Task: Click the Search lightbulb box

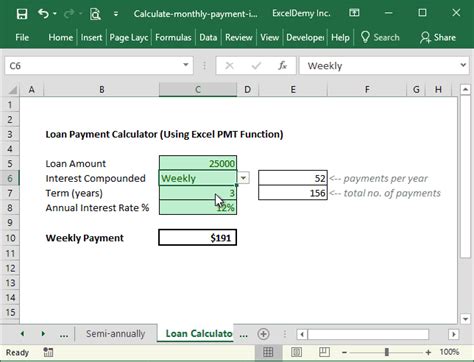Action: tap(380, 37)
